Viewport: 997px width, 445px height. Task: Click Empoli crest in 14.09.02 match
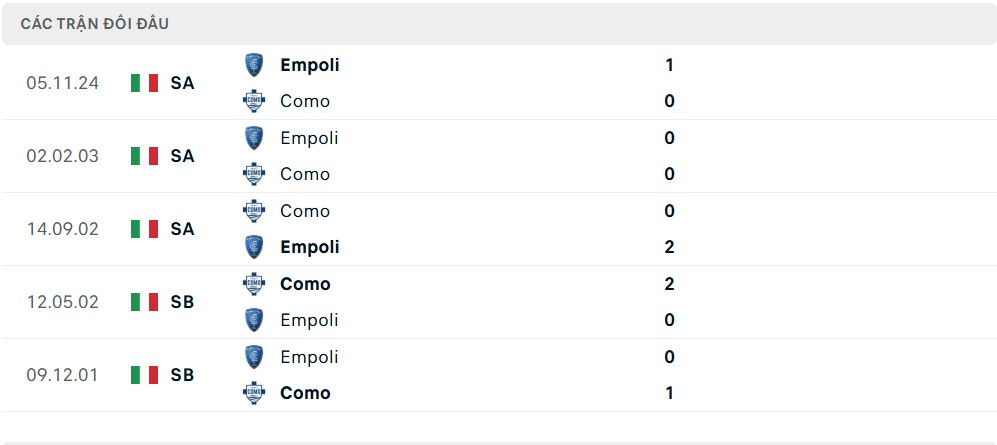tap(254, 247)
